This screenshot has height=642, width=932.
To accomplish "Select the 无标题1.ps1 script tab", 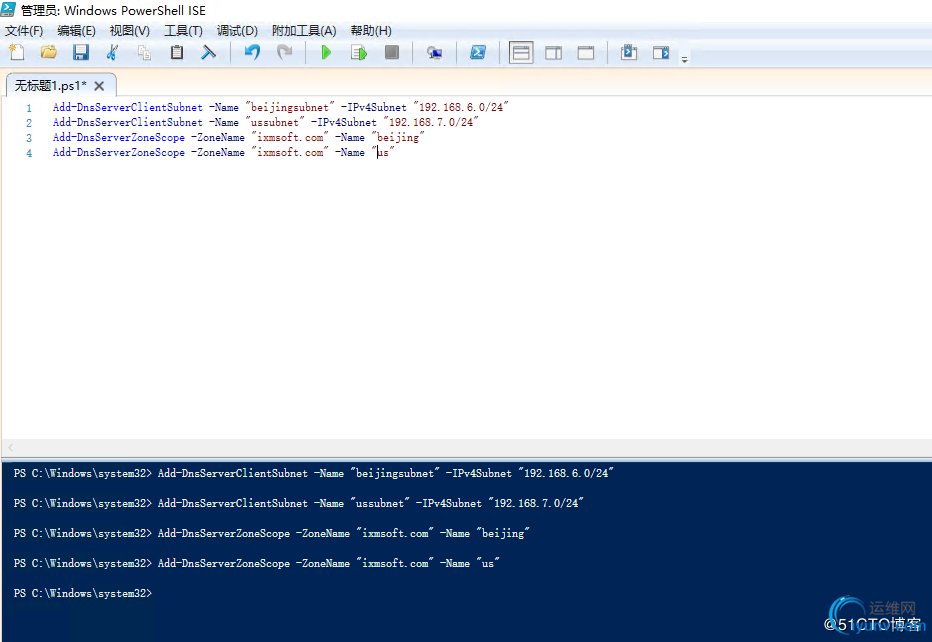I will point(51,86).
